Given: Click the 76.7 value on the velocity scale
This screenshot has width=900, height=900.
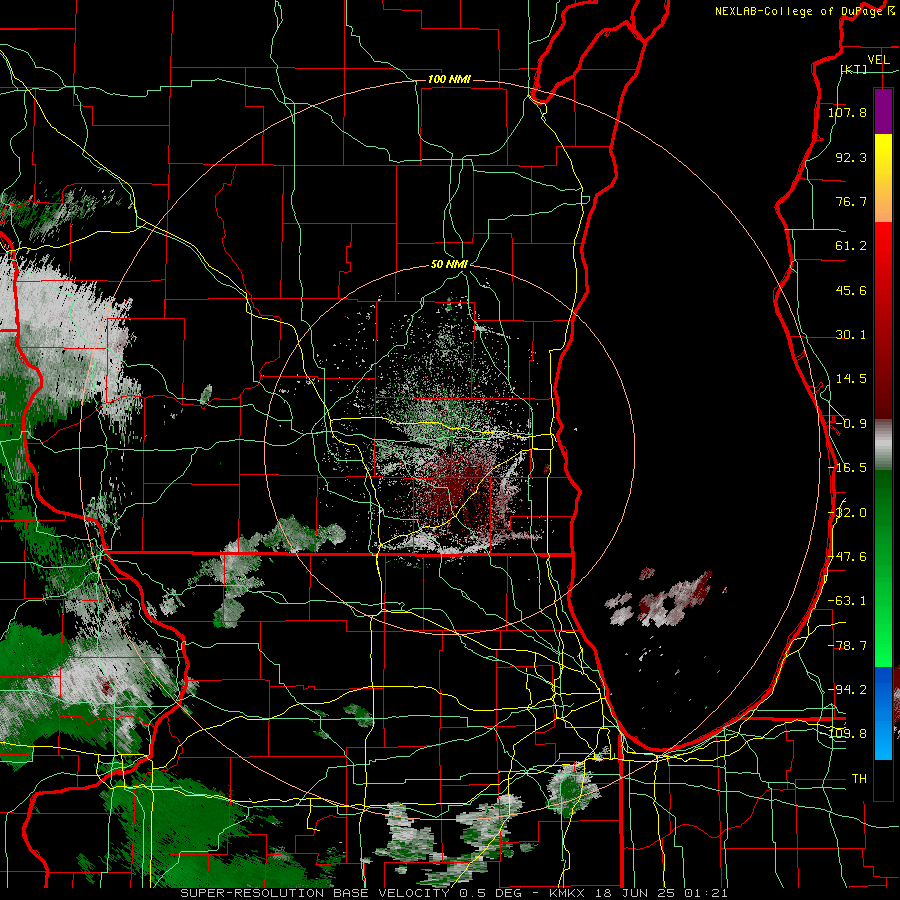Looking at the screenshot, I should [851, 201].
